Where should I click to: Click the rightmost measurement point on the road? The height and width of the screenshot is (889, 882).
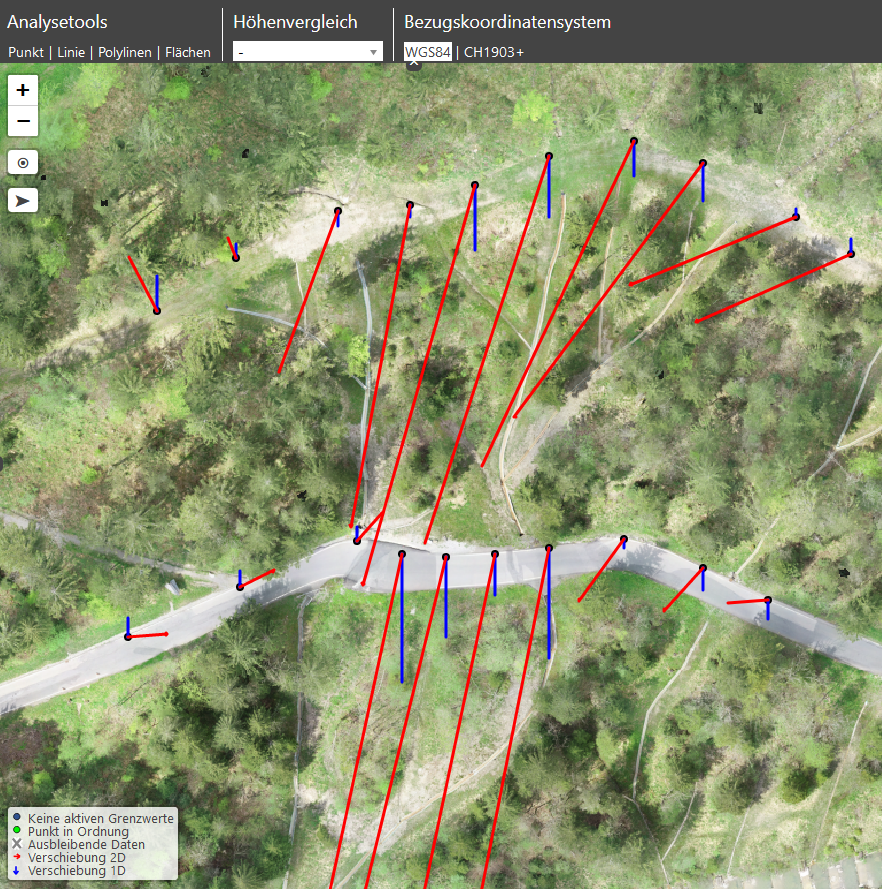coord(768,600)
